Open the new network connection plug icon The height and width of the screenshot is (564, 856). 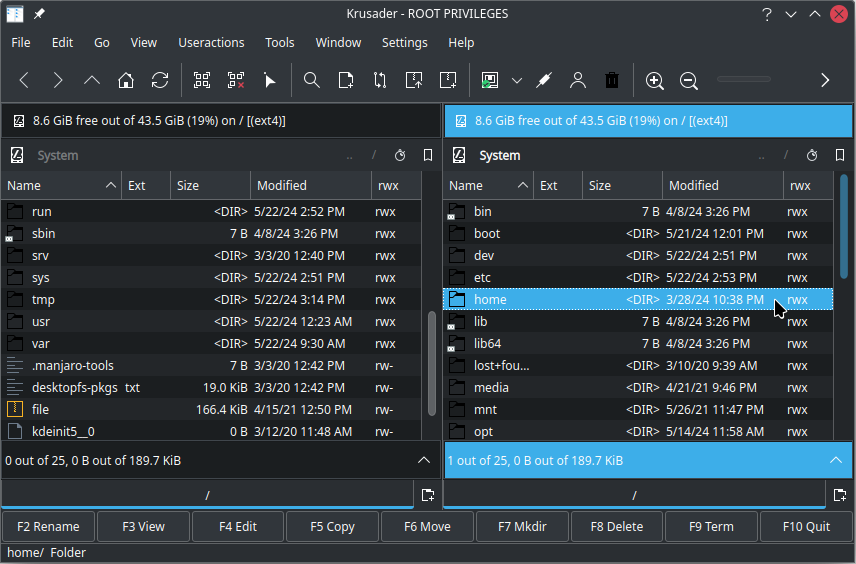pos(544,81)
